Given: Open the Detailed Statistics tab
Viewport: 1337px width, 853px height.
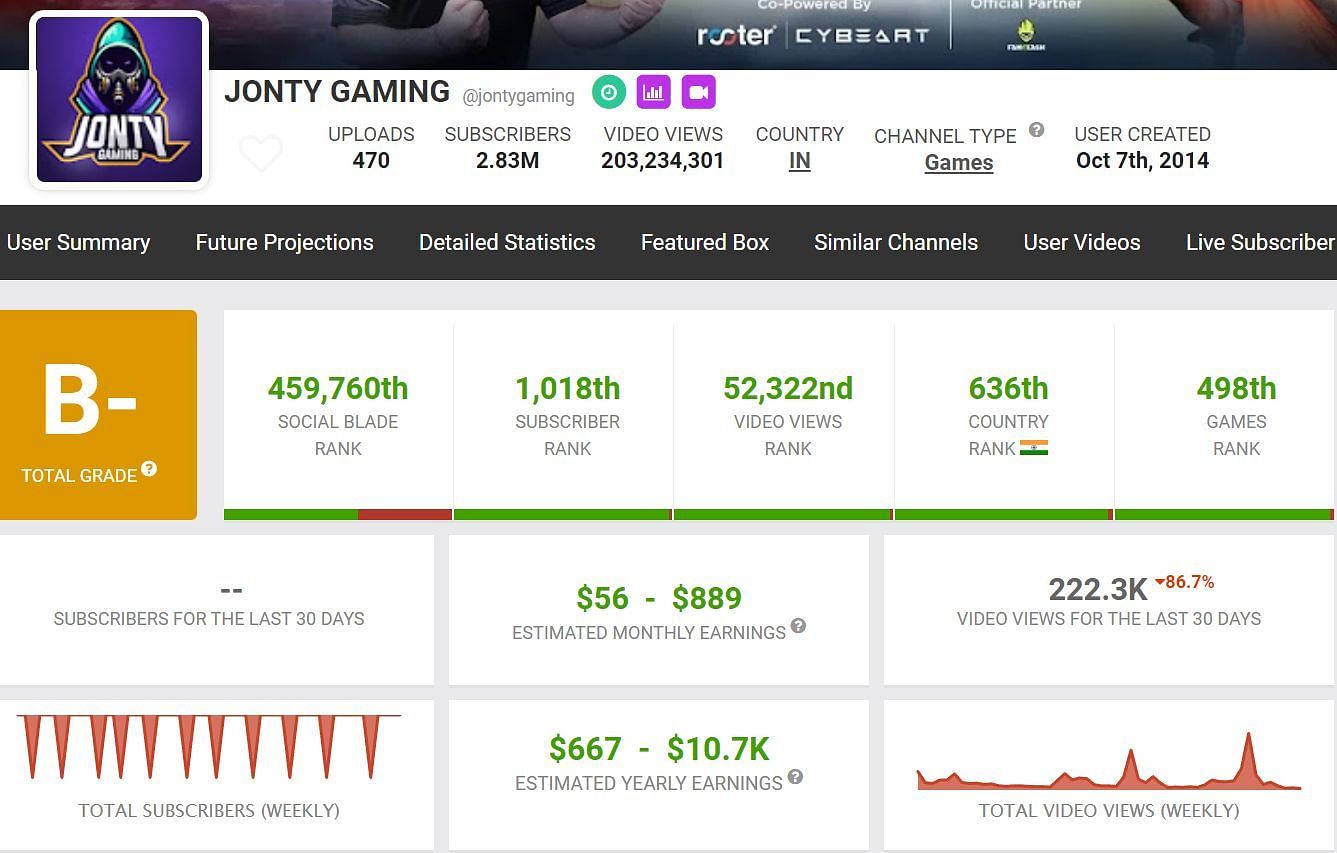Looking at the screenshot, I should coord(507,242).
